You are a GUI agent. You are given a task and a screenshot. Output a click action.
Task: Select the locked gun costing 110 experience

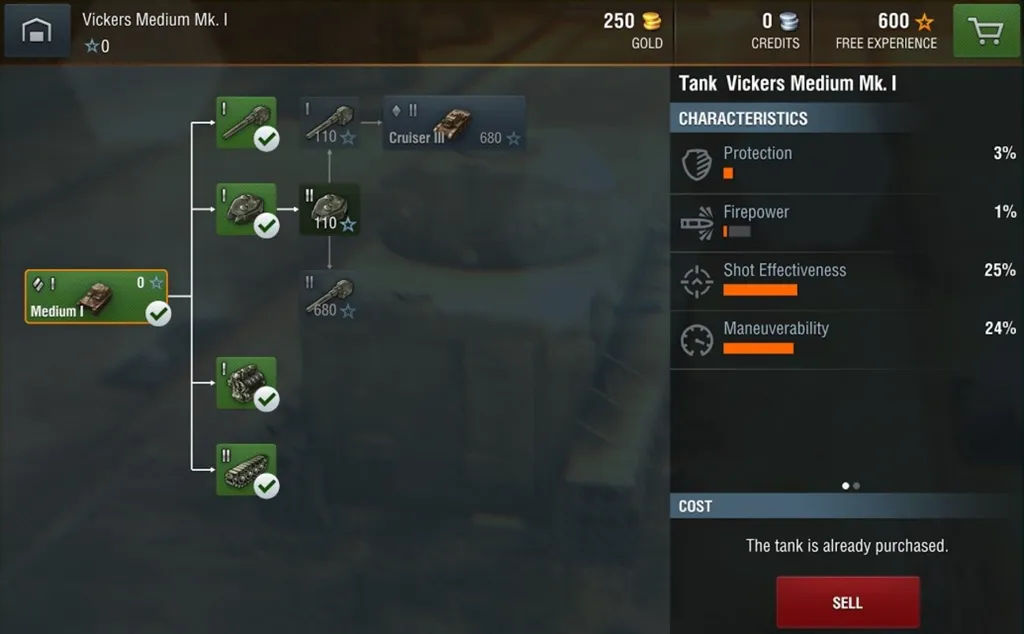pyautogui.click(x=330, y=123)
